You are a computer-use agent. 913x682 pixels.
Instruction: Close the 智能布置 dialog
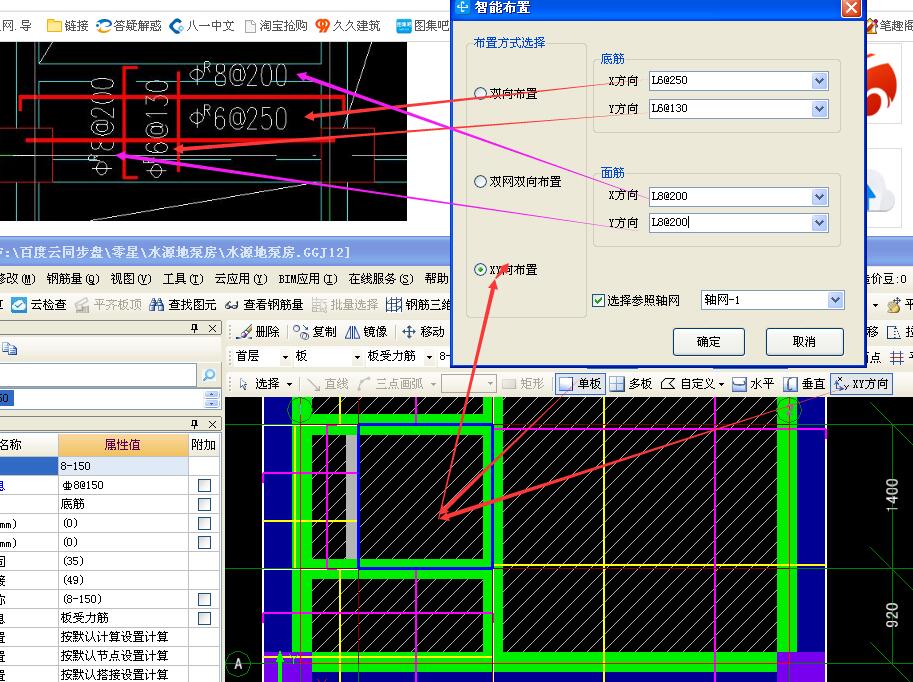[851, 8]
